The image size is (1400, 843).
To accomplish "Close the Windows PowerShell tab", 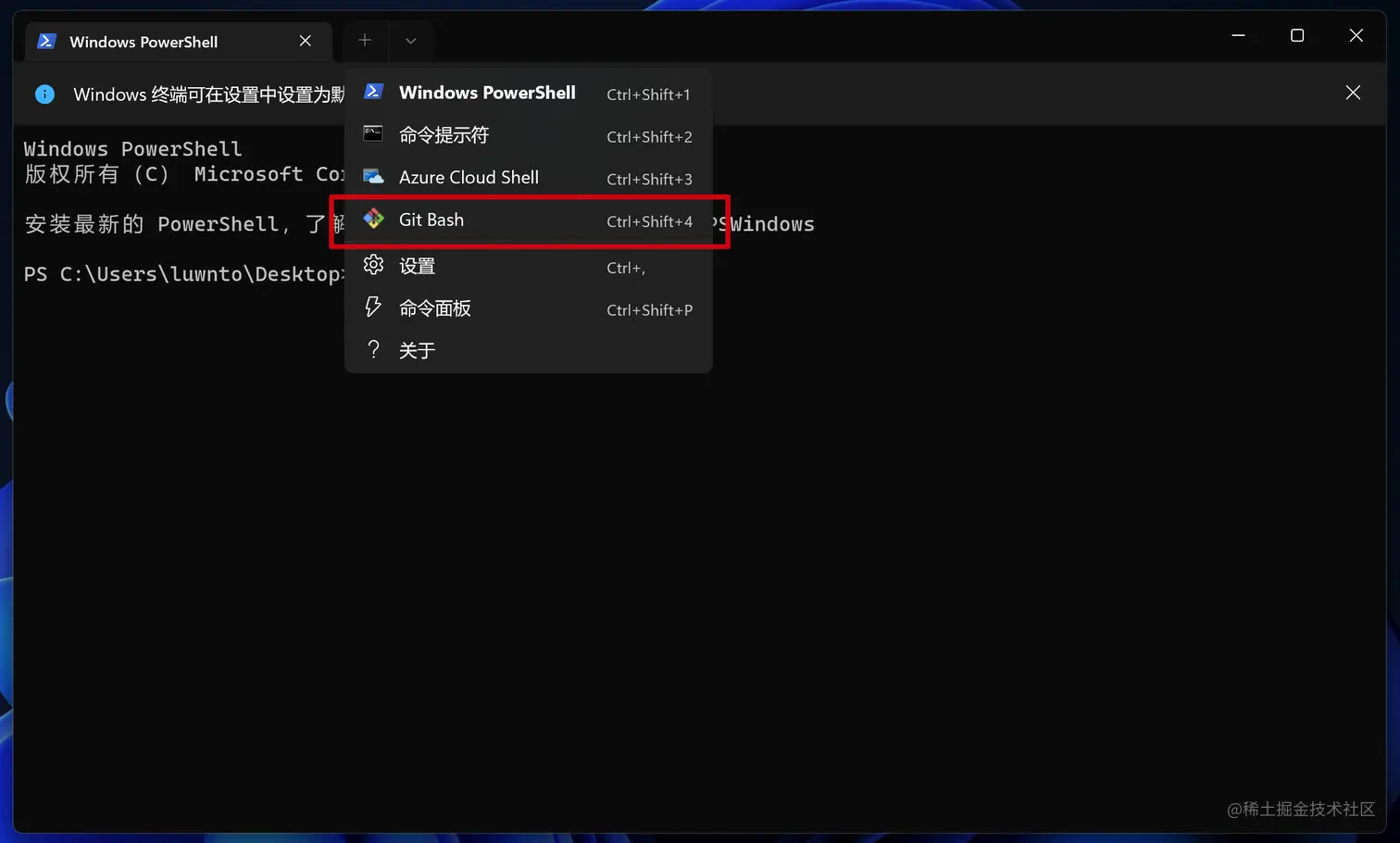I will (306, 41).
